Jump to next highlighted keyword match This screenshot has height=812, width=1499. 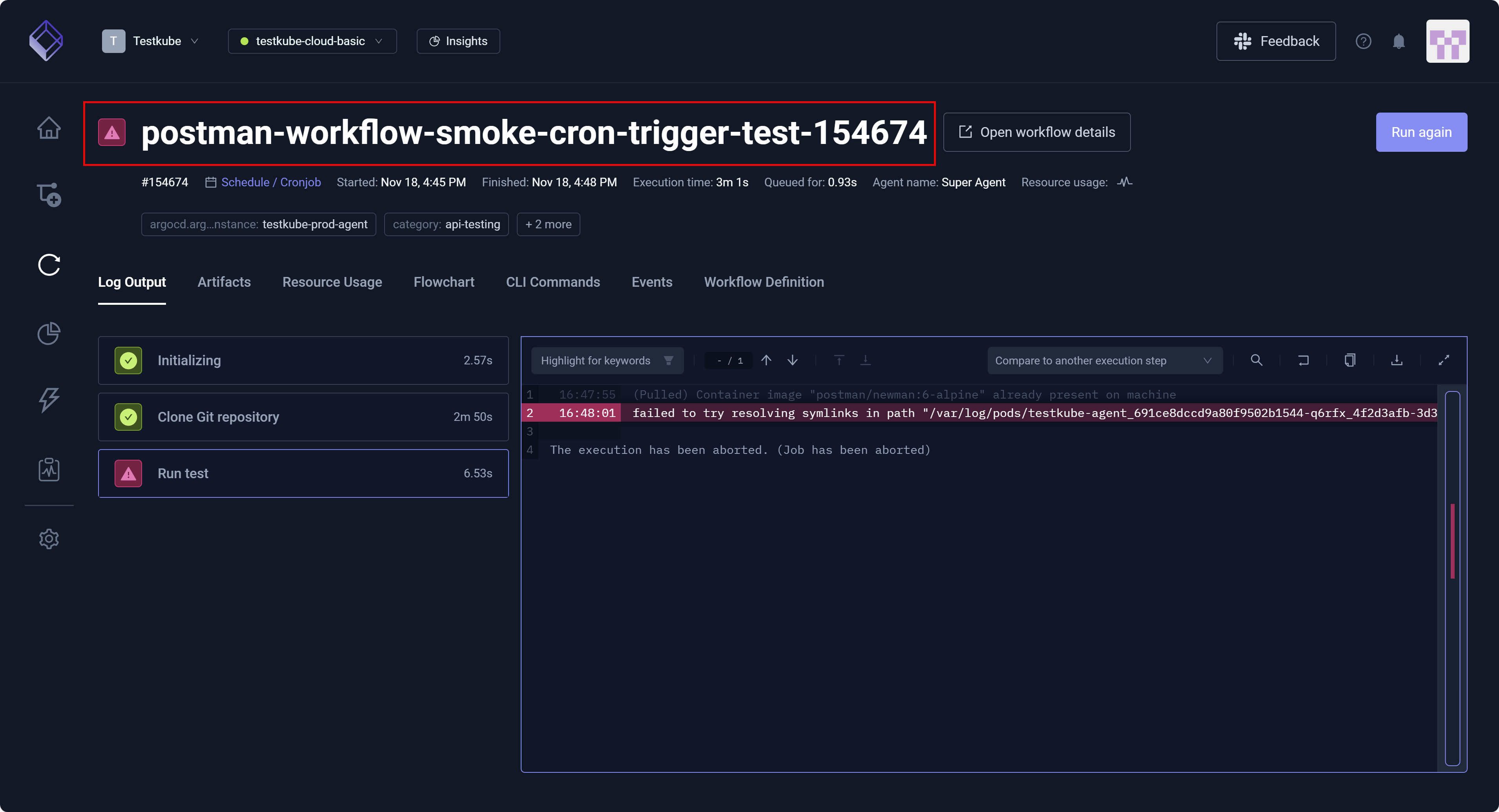coord(793,360)
